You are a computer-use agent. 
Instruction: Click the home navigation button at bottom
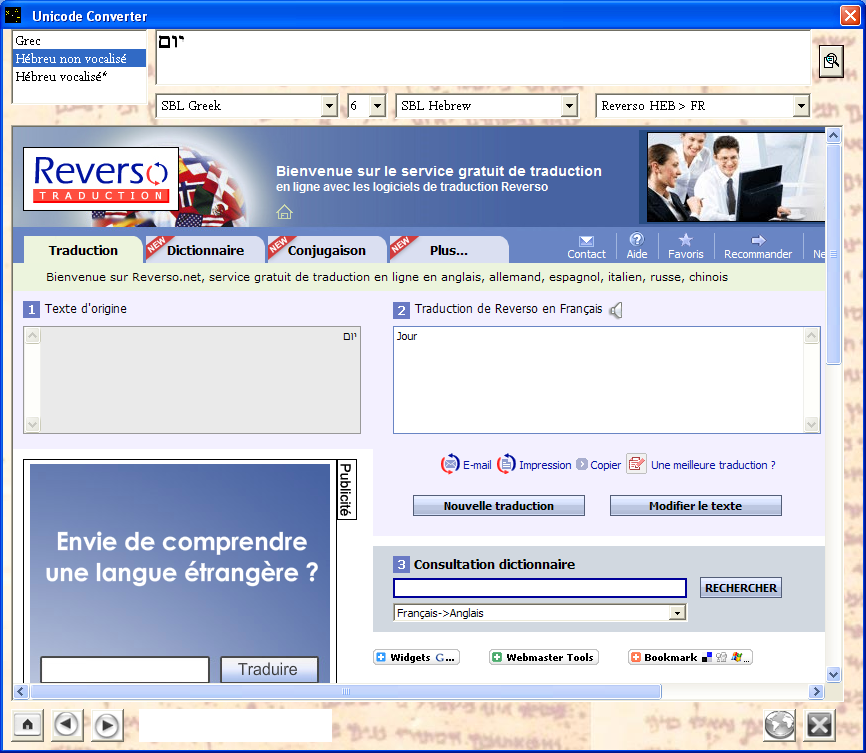click(x=28, y=724)
